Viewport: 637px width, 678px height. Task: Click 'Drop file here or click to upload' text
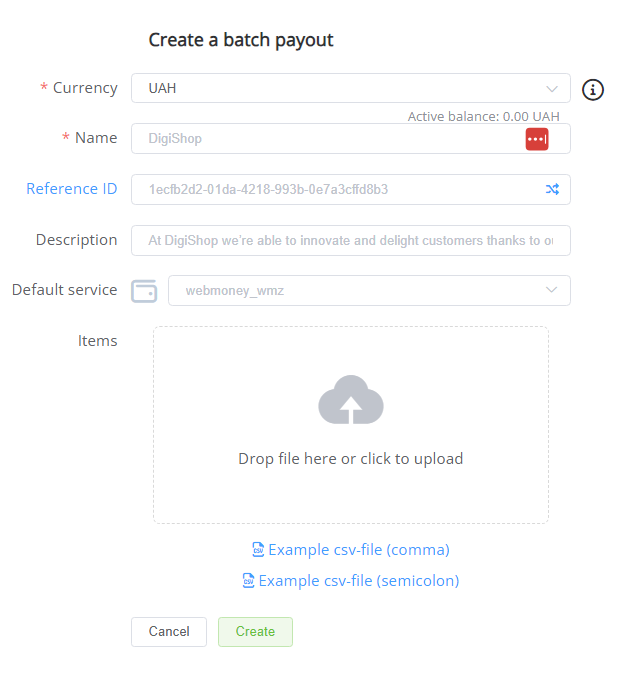coord(350,459)
